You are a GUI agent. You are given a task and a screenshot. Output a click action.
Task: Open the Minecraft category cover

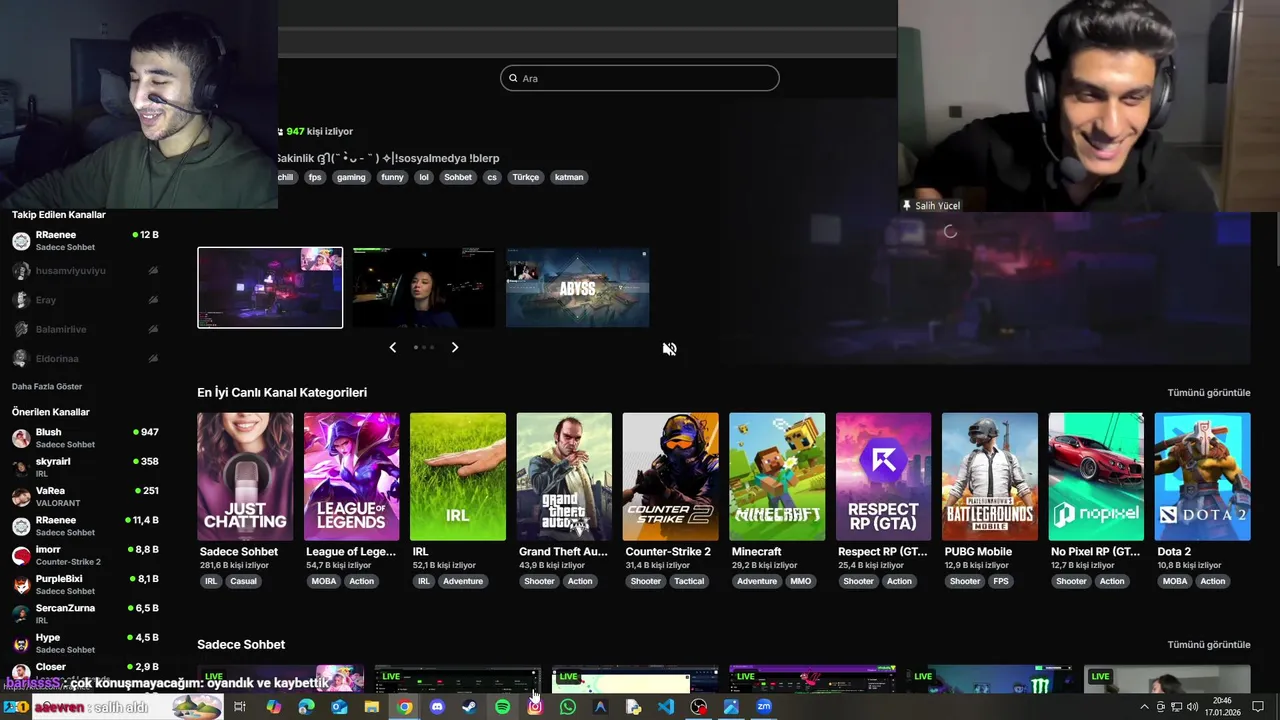777,477
